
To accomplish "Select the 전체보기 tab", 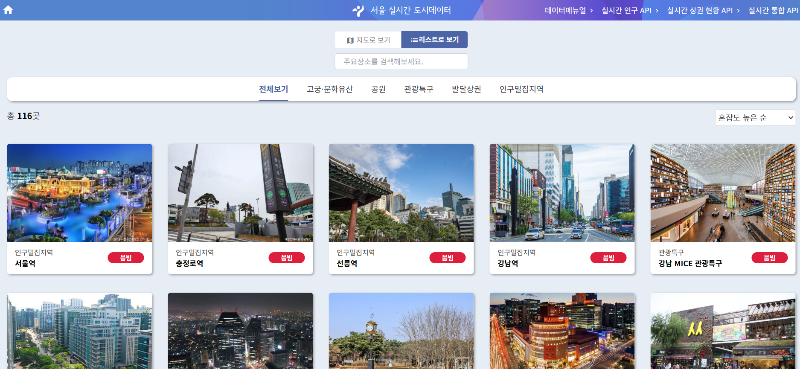I will point(273,89).
